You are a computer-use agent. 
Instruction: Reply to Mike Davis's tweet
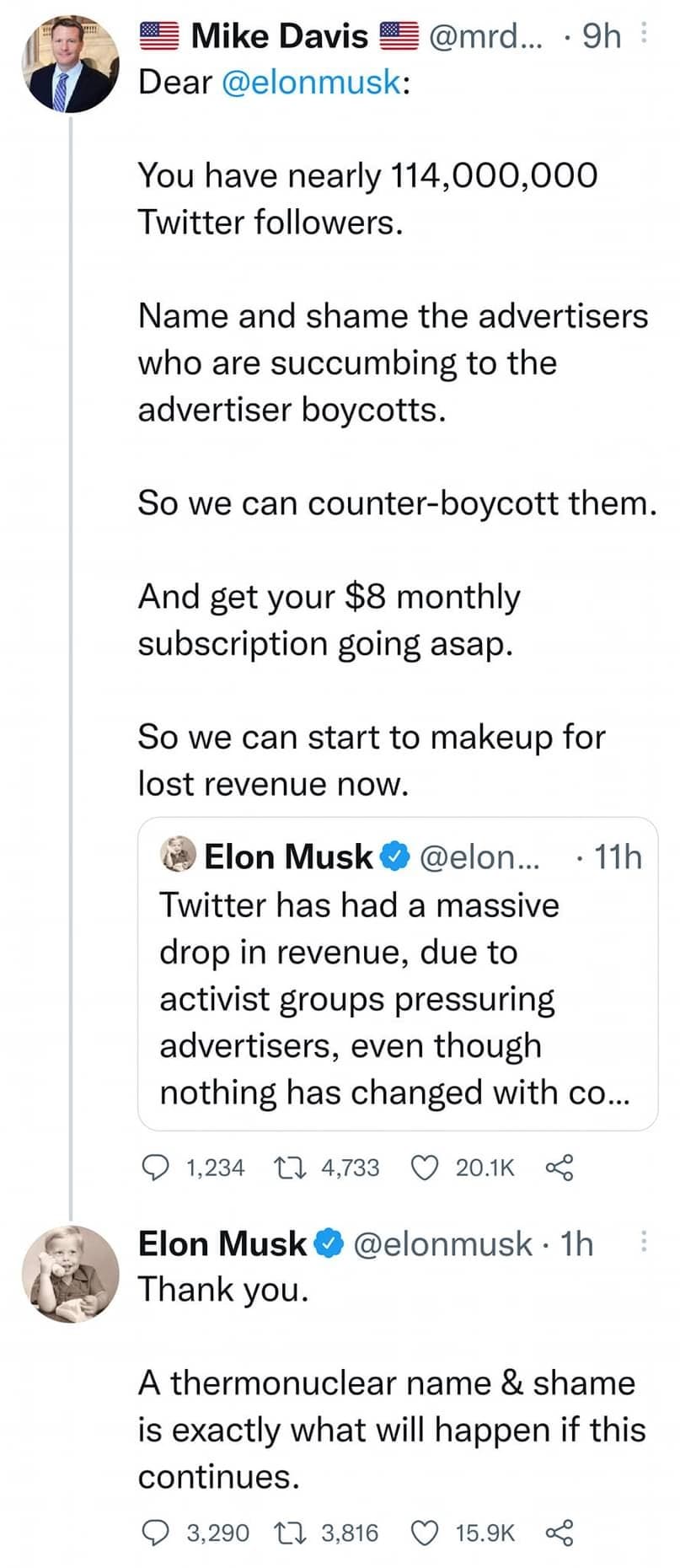point(154,1168)
